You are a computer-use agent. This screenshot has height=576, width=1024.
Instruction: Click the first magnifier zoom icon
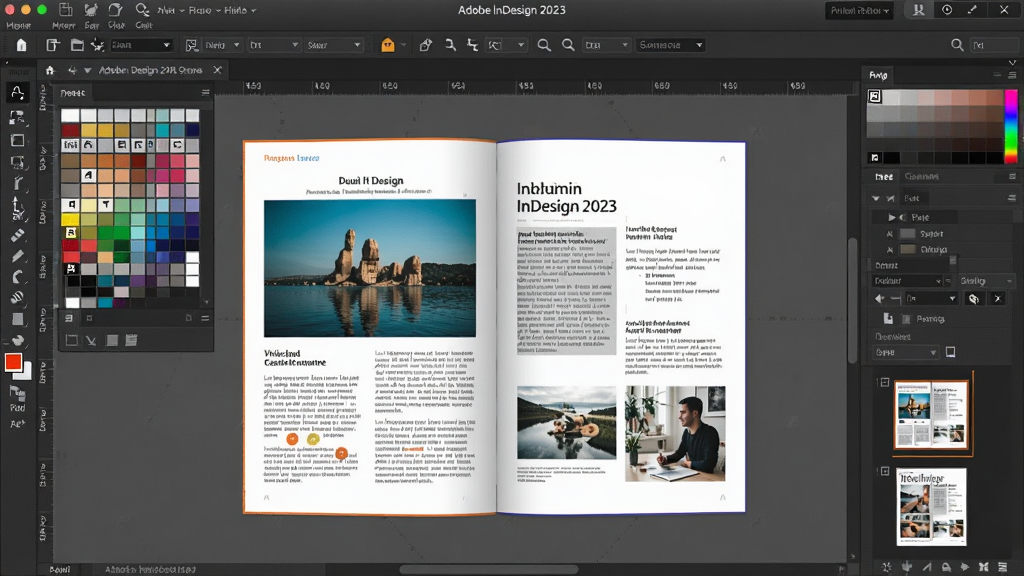[x=543, y=45]
